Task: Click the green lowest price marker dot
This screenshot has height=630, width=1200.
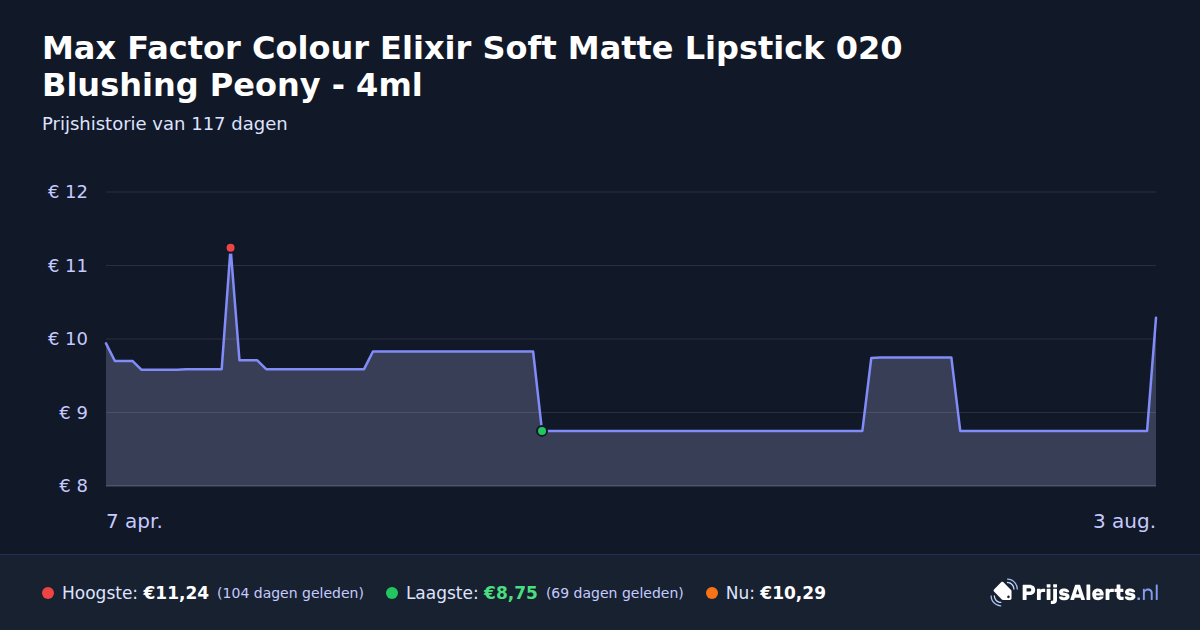Action: click(x=542, y=431)
